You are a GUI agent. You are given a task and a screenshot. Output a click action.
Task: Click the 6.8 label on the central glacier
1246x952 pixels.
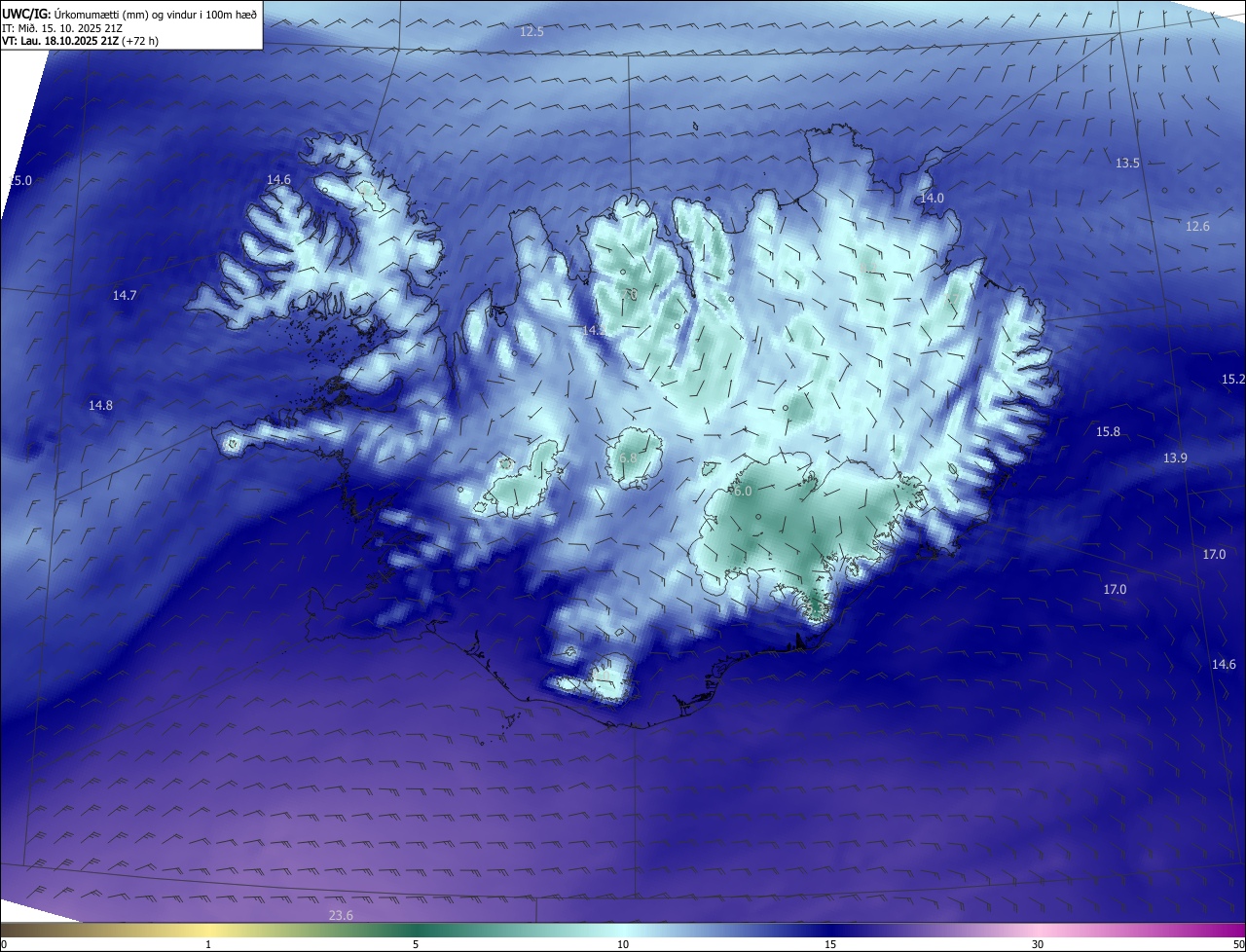pos(628,458)
